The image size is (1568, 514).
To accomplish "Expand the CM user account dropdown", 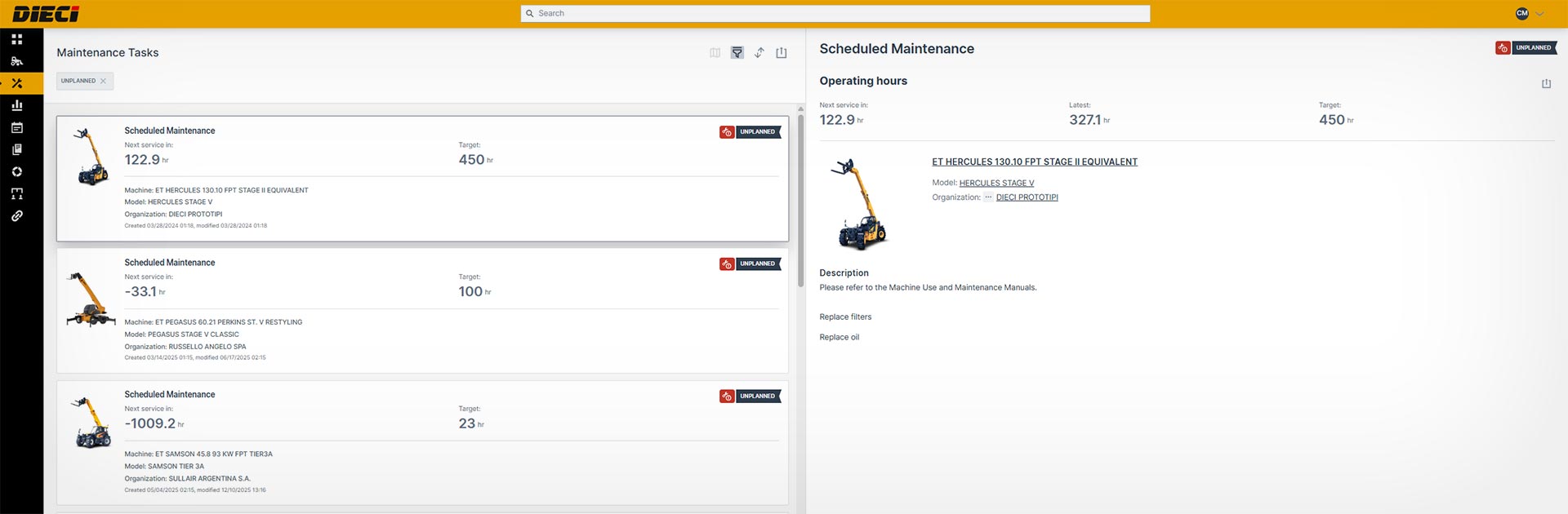I will click(x=1530, y=13).
